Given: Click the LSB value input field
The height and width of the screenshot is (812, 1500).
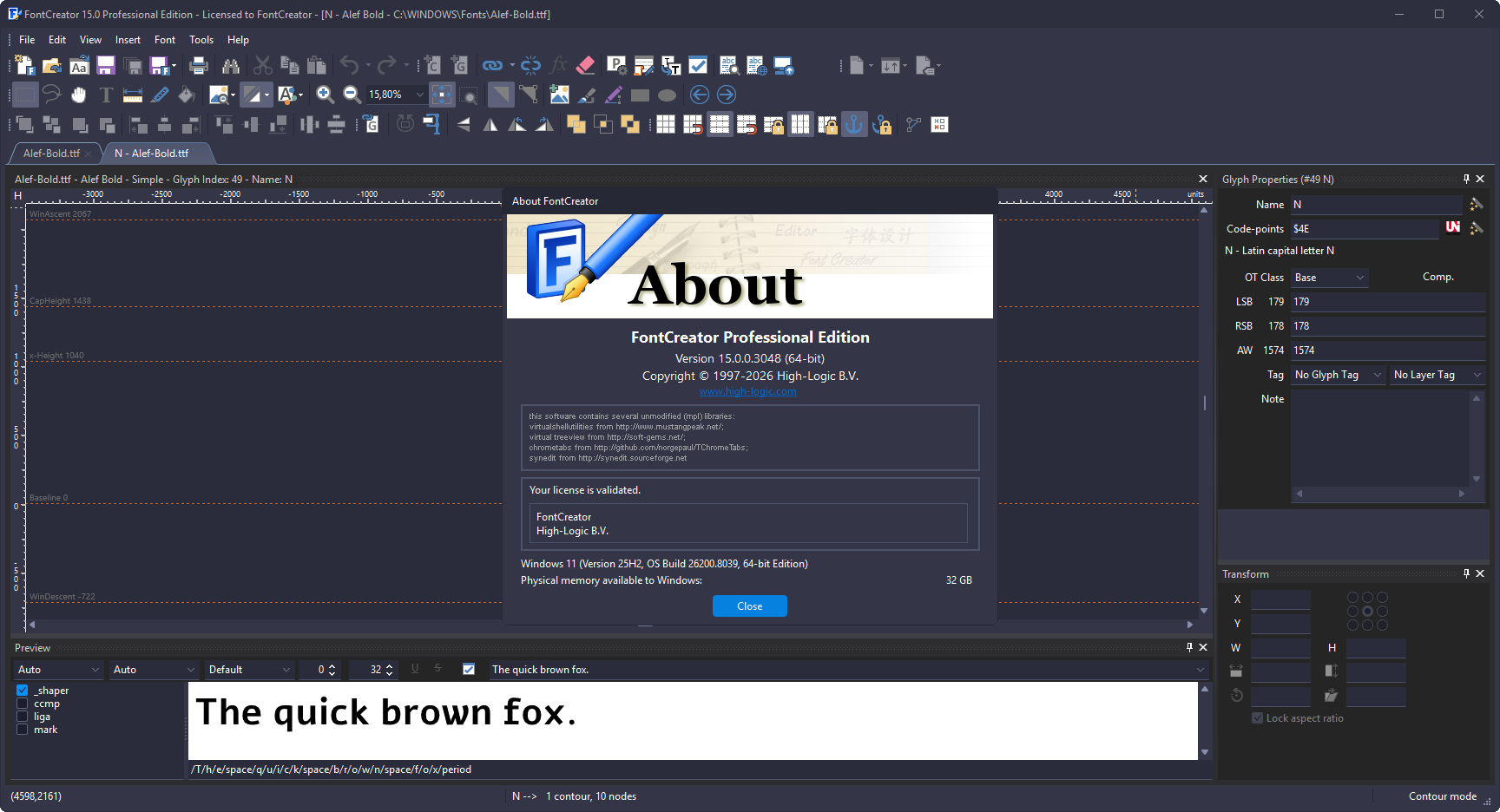Looking at the screenshot, I should click(1388, 302).
